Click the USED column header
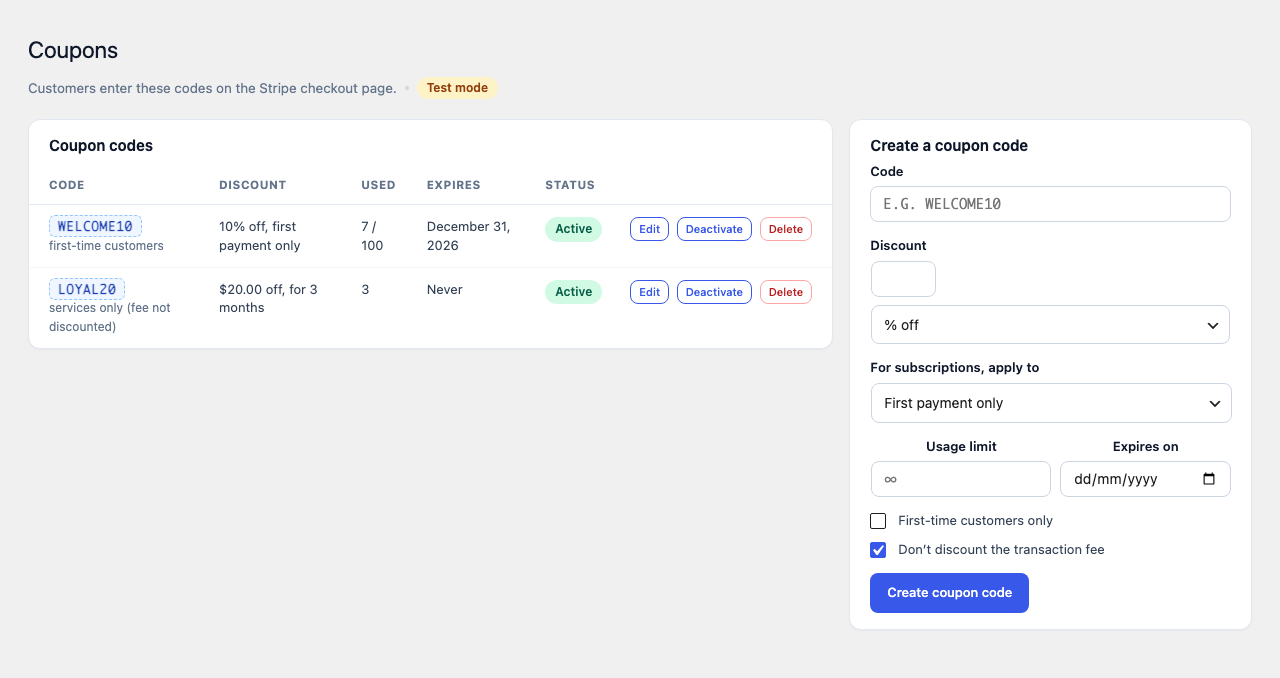This screenshot has height=678, width=1280. pos(378,185)
